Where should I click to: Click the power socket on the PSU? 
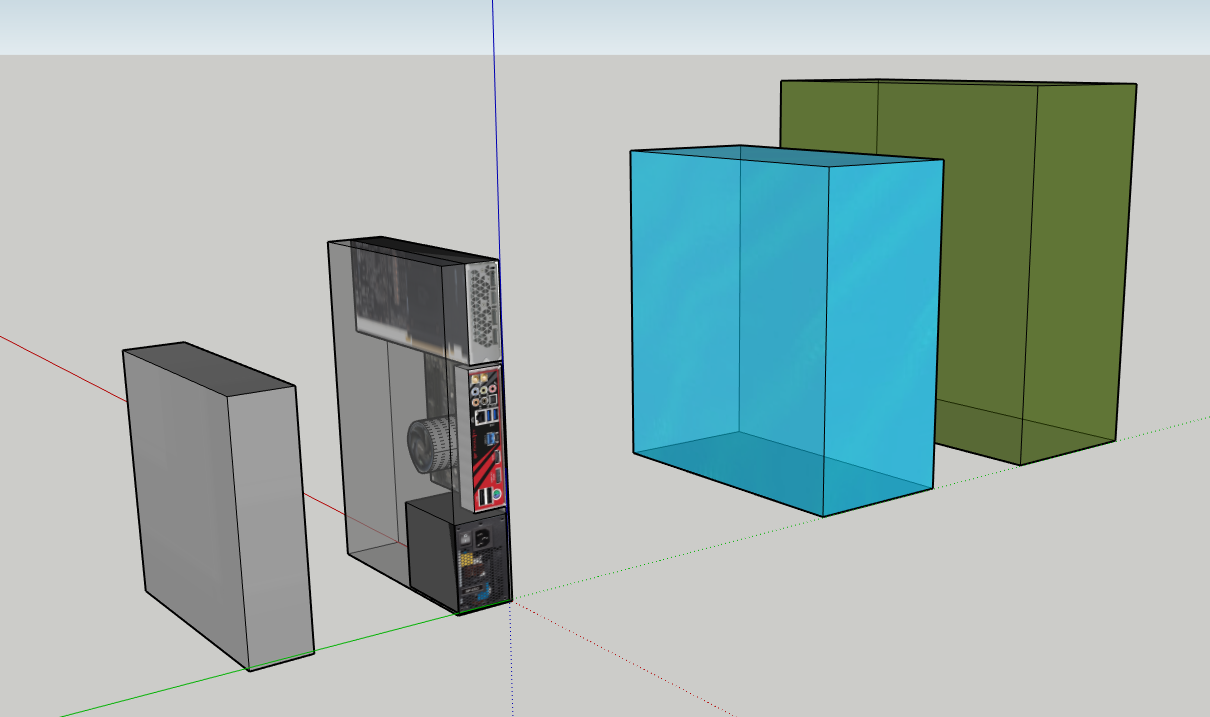[x=484, y=536]
